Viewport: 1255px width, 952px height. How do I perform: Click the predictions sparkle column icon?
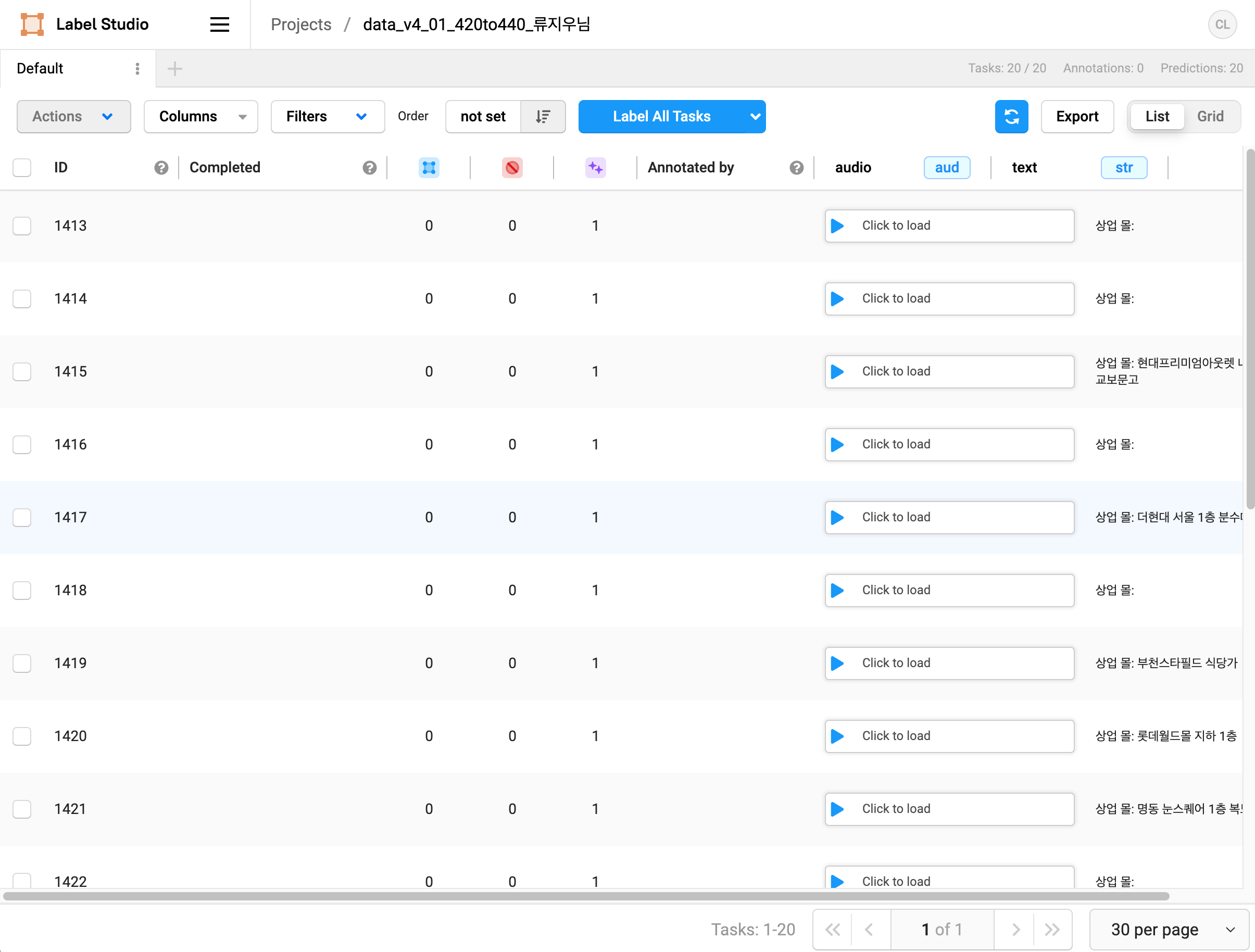(x=595, y=167)
